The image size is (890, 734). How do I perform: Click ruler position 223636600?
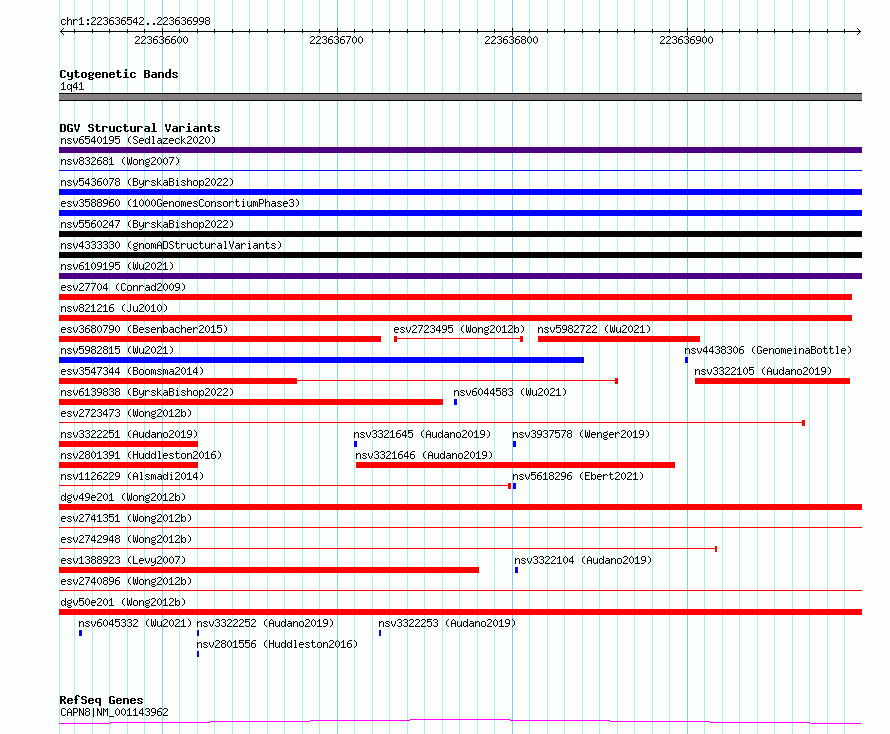pos(161,40)
